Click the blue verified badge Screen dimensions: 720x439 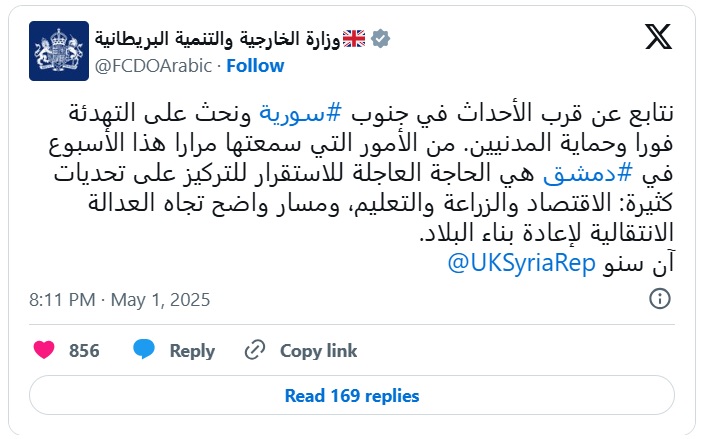[x=381, y=39]
